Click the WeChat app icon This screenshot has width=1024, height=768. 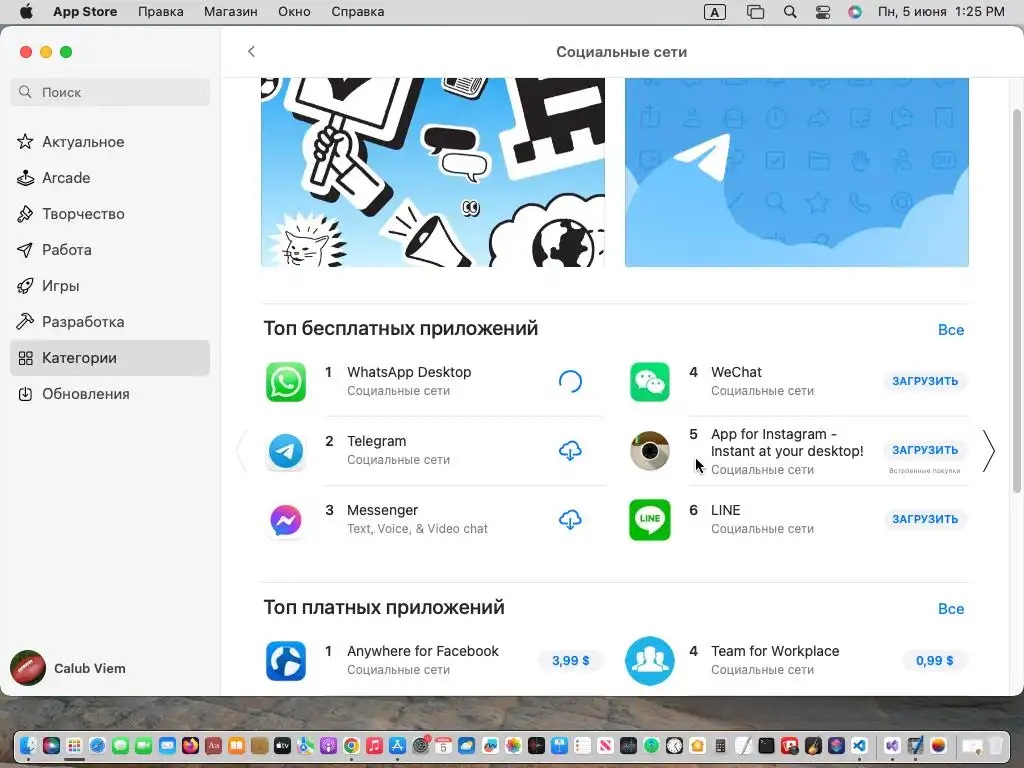pyautogui.click(x=650, y=381)
